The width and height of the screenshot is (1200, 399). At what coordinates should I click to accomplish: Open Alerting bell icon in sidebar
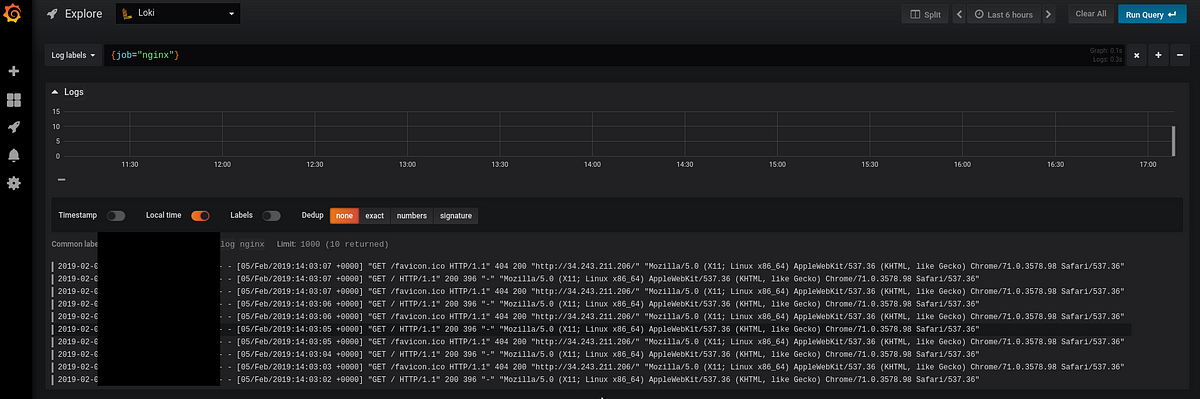14,155
